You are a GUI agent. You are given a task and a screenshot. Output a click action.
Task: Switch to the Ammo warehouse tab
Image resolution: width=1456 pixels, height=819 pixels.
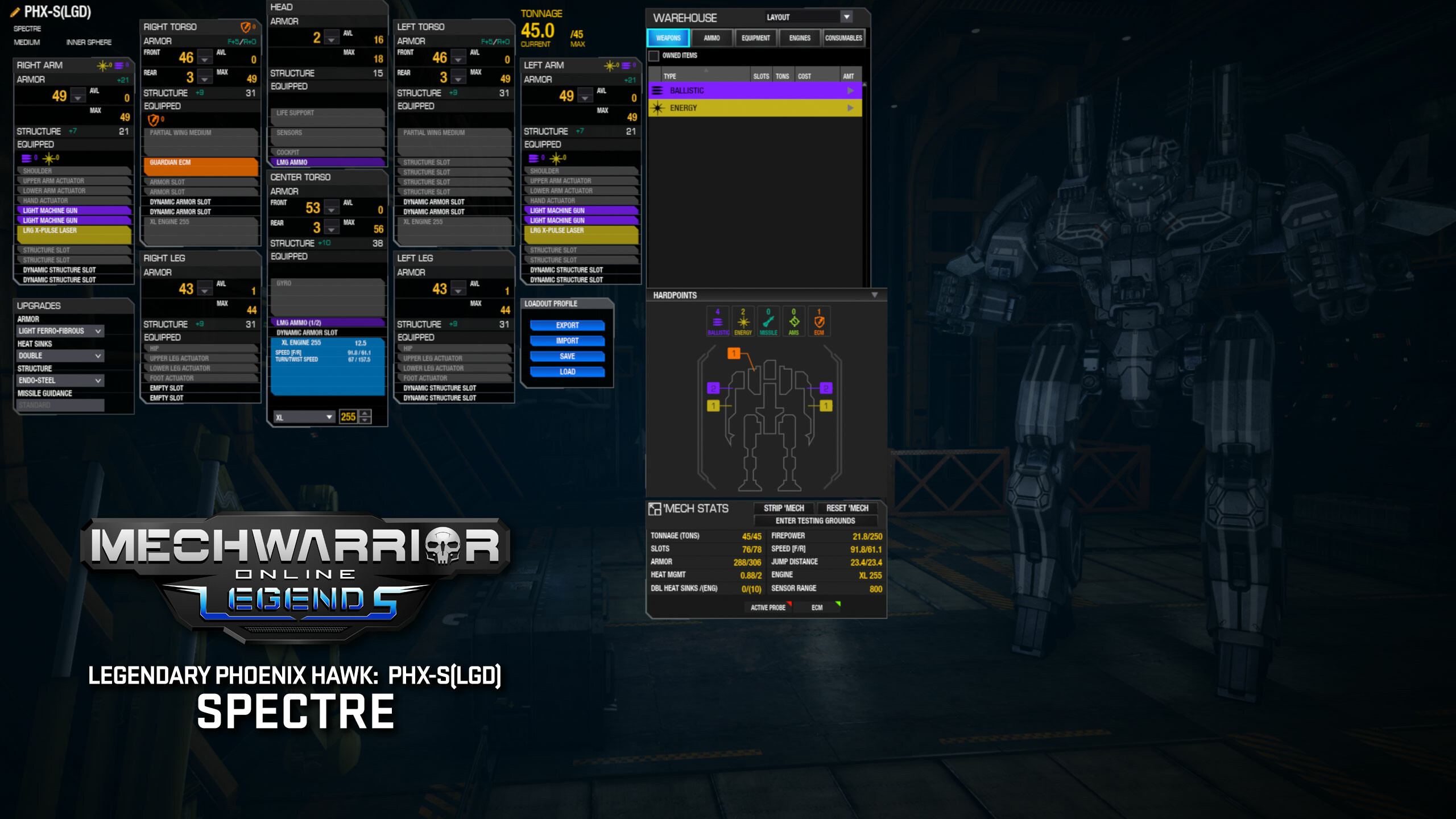coord(712,38)
